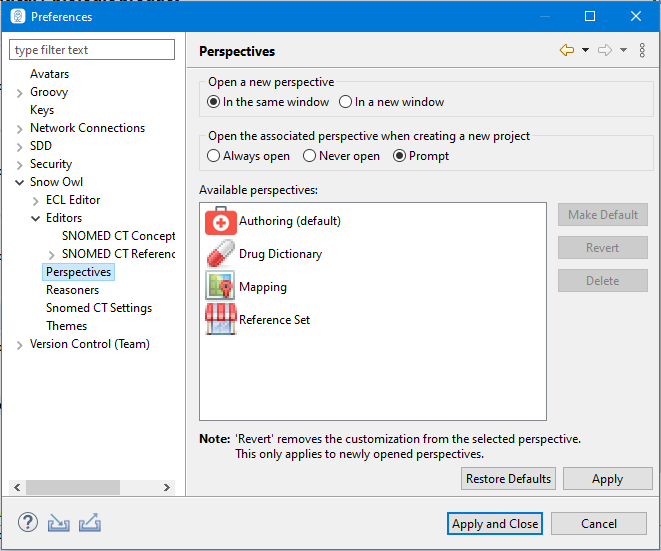661x551 pixels.
Task: Collapse the Snow Owl tree node
Action: click(x=20, y=182)
